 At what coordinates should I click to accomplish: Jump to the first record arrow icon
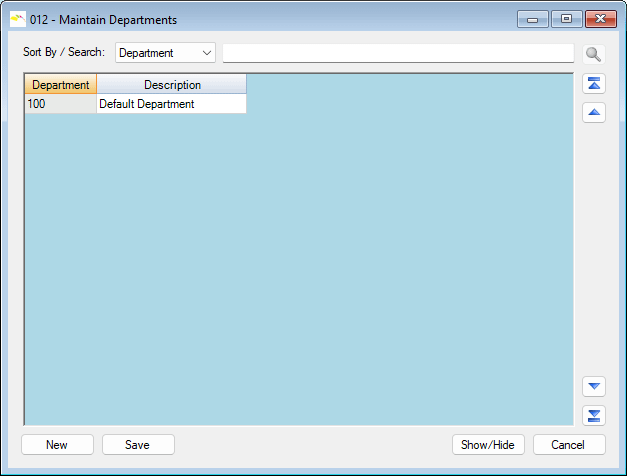594,84
